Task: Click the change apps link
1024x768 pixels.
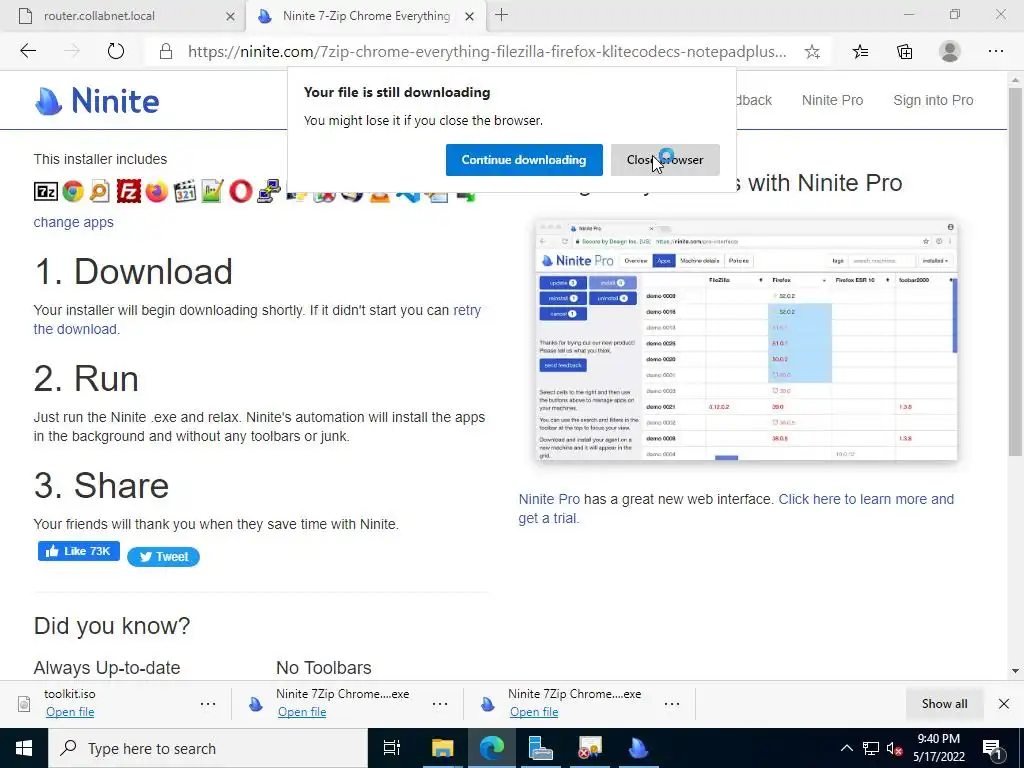Action: [73, 222]
